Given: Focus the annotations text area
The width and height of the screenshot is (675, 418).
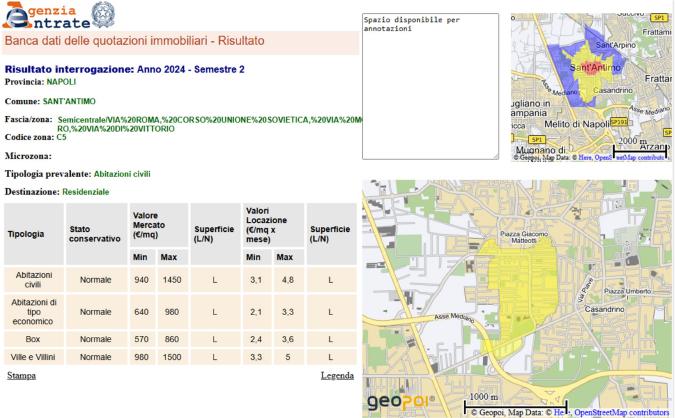Looking at the screenshot, I should click(430, 85).
